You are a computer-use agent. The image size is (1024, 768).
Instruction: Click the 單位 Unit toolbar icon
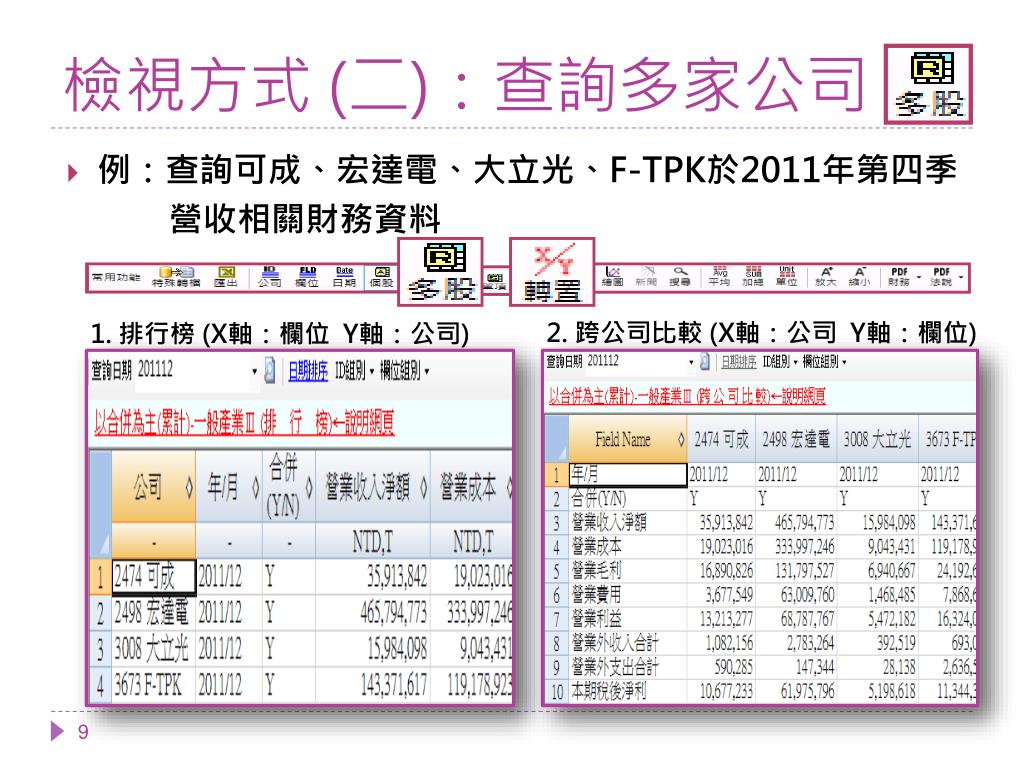point(787,277)
